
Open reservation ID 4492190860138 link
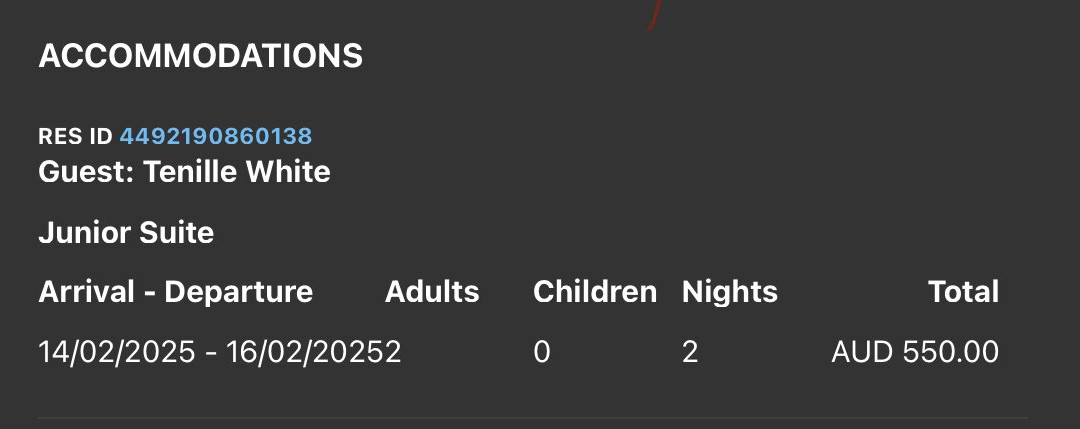click(216, 136)
